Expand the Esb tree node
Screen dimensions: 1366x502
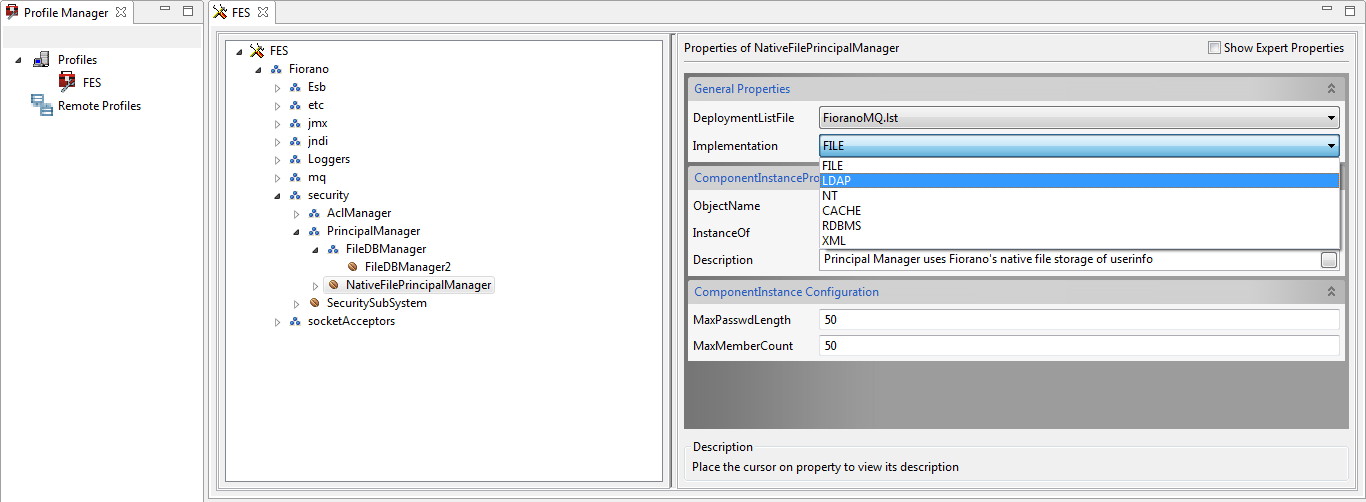(278, 88)
